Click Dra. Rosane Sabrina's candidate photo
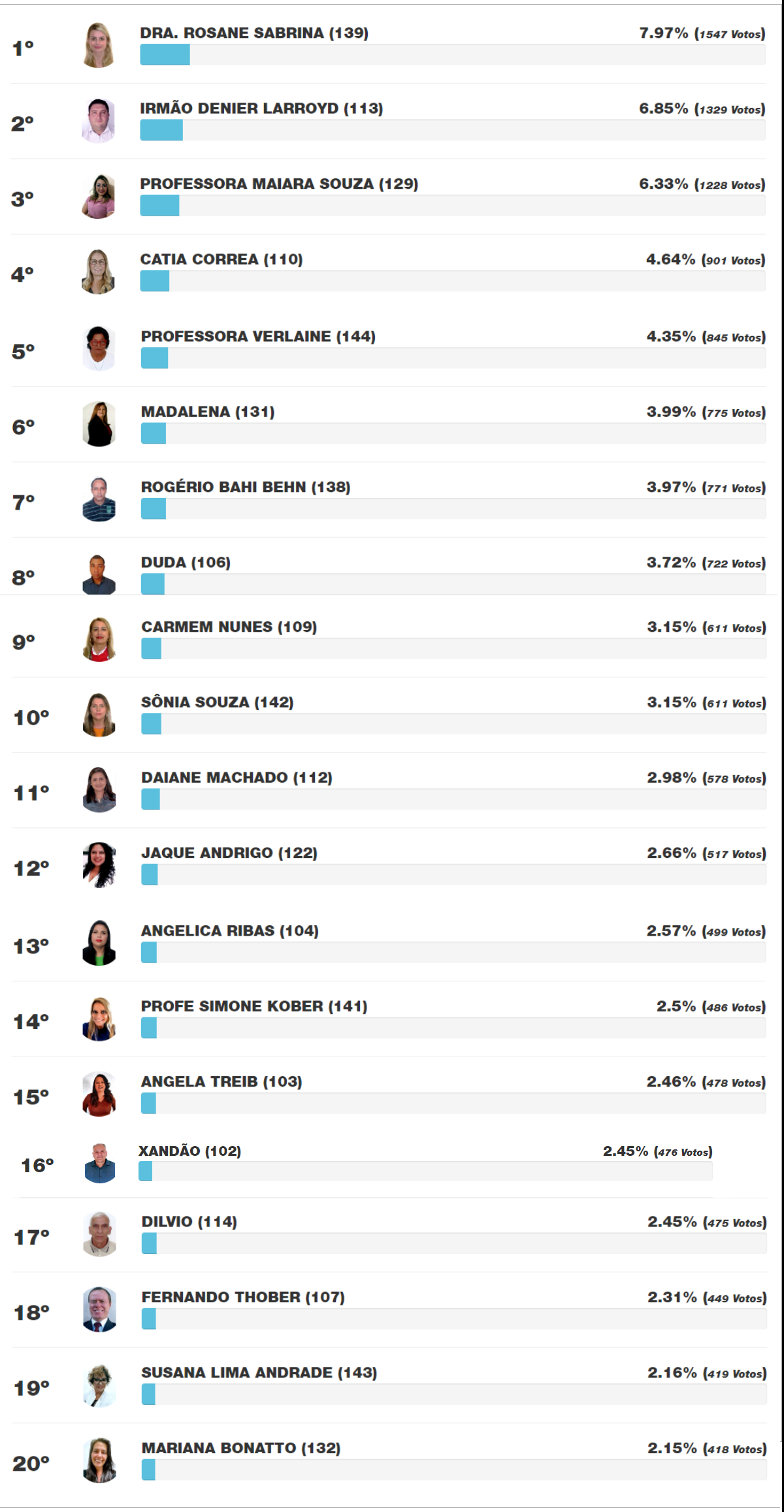The image size is (784, 1512). (99, 46)
